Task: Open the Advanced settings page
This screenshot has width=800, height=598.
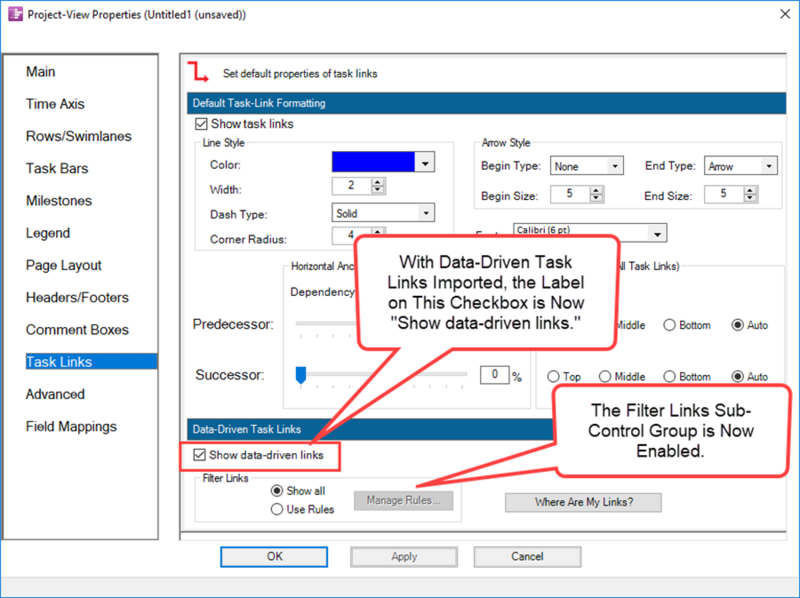Action: [x=55, y=394]
